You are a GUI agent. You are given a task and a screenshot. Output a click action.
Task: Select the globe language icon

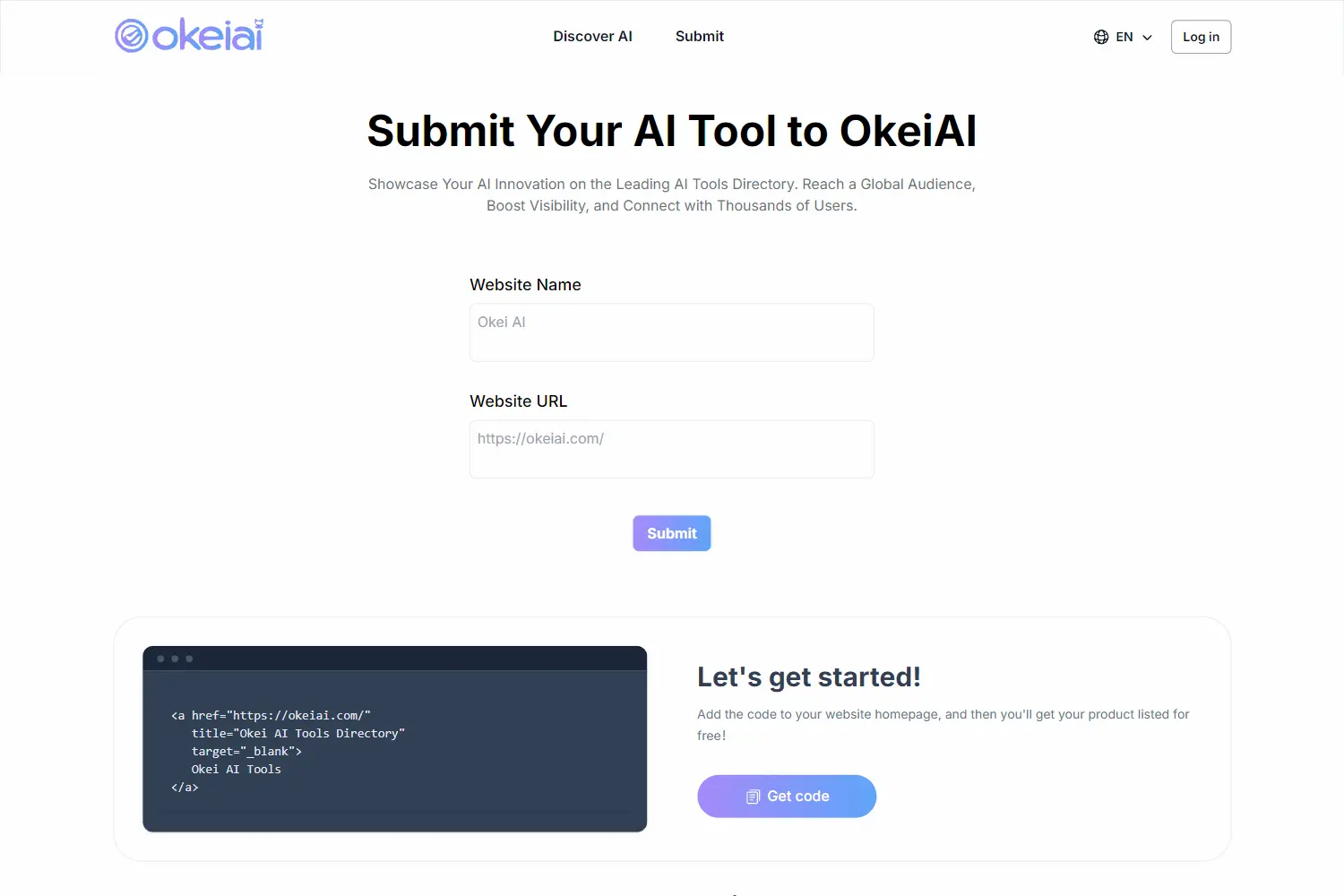1101,37
